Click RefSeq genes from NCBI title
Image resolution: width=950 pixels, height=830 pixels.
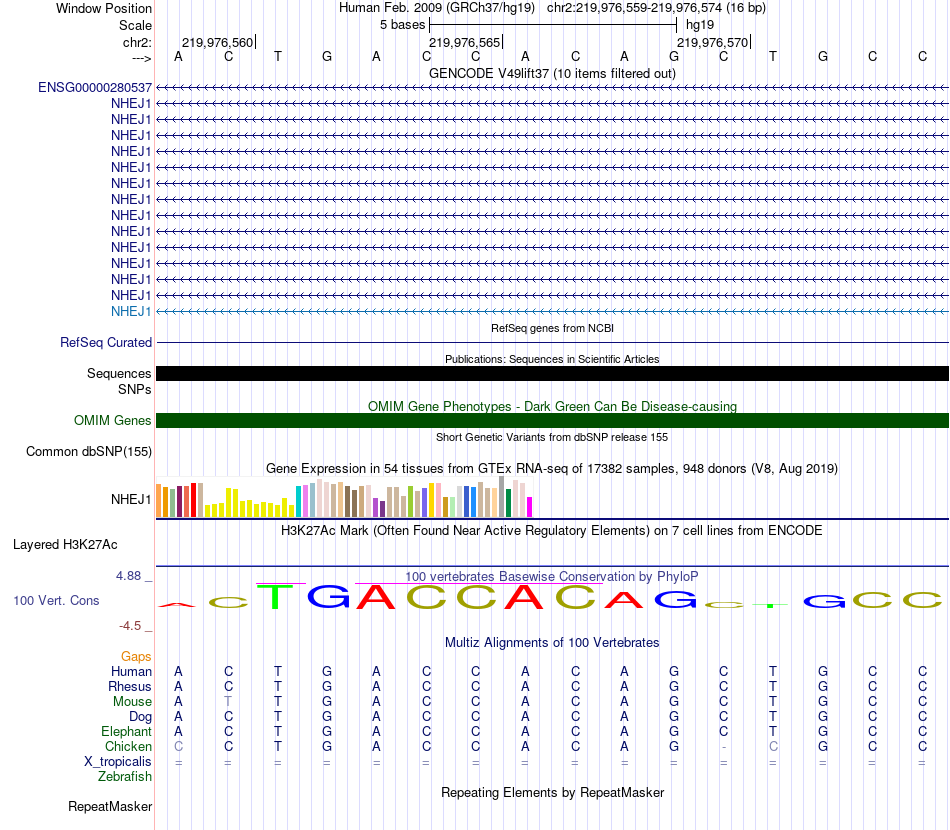pos(553,328)
